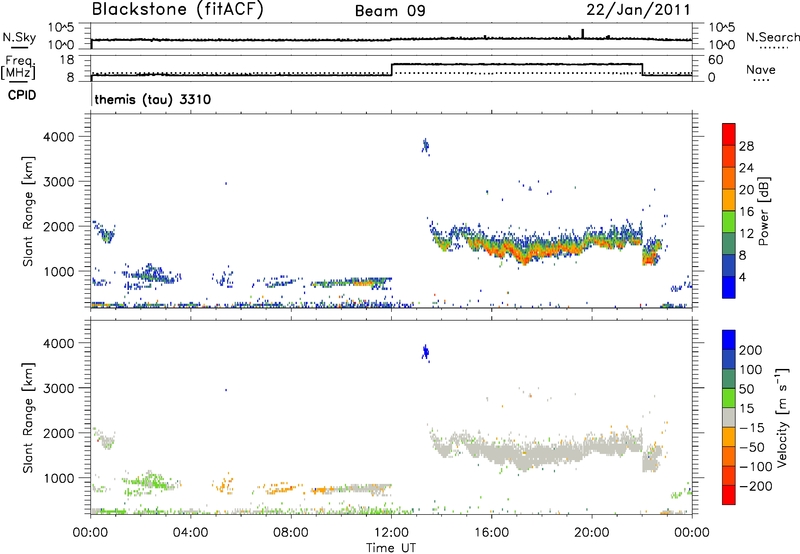Pick the gray -15 to 15 velocity swatch
This screenshot has width=800, height=554.
click(729, 417)
